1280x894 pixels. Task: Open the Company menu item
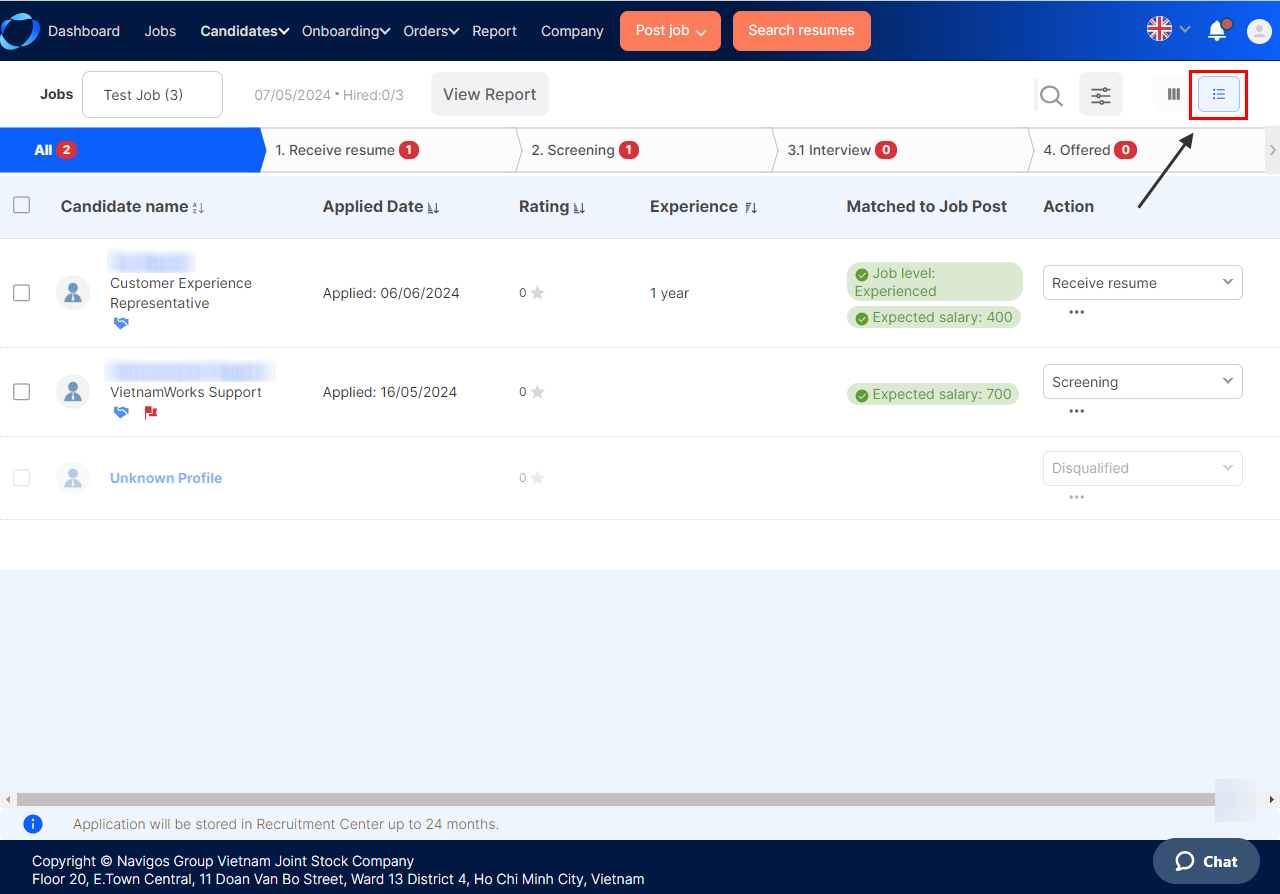pyautogui.click(x=572, y=31)
